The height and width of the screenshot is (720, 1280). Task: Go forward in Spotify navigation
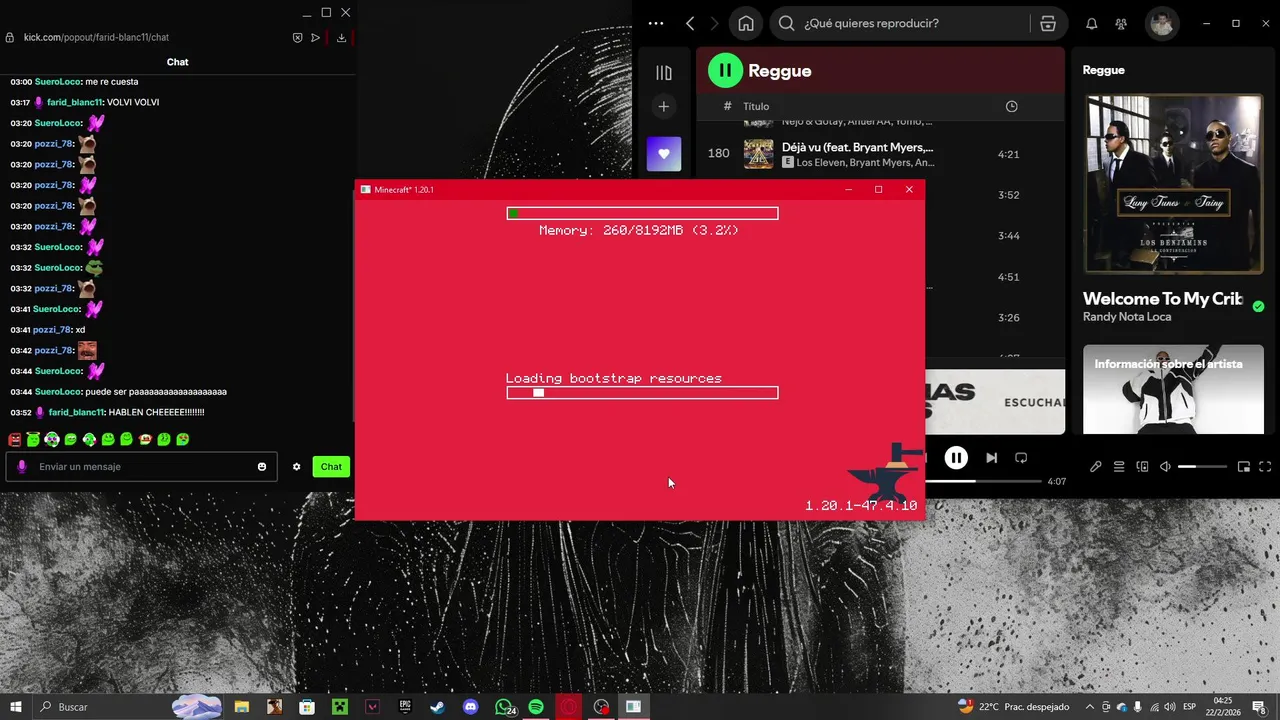714,23
